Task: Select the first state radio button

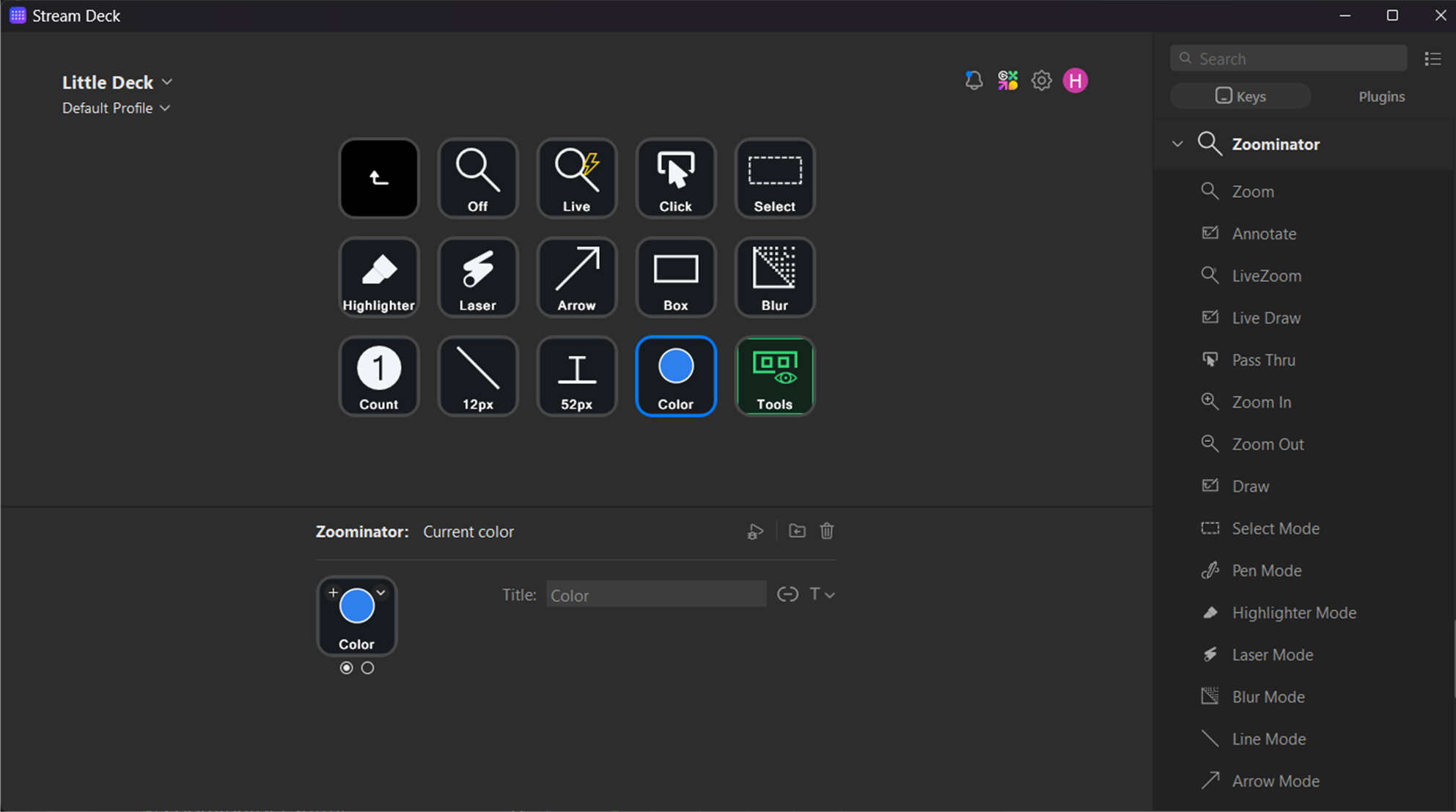Action: [x=346, y=668]
